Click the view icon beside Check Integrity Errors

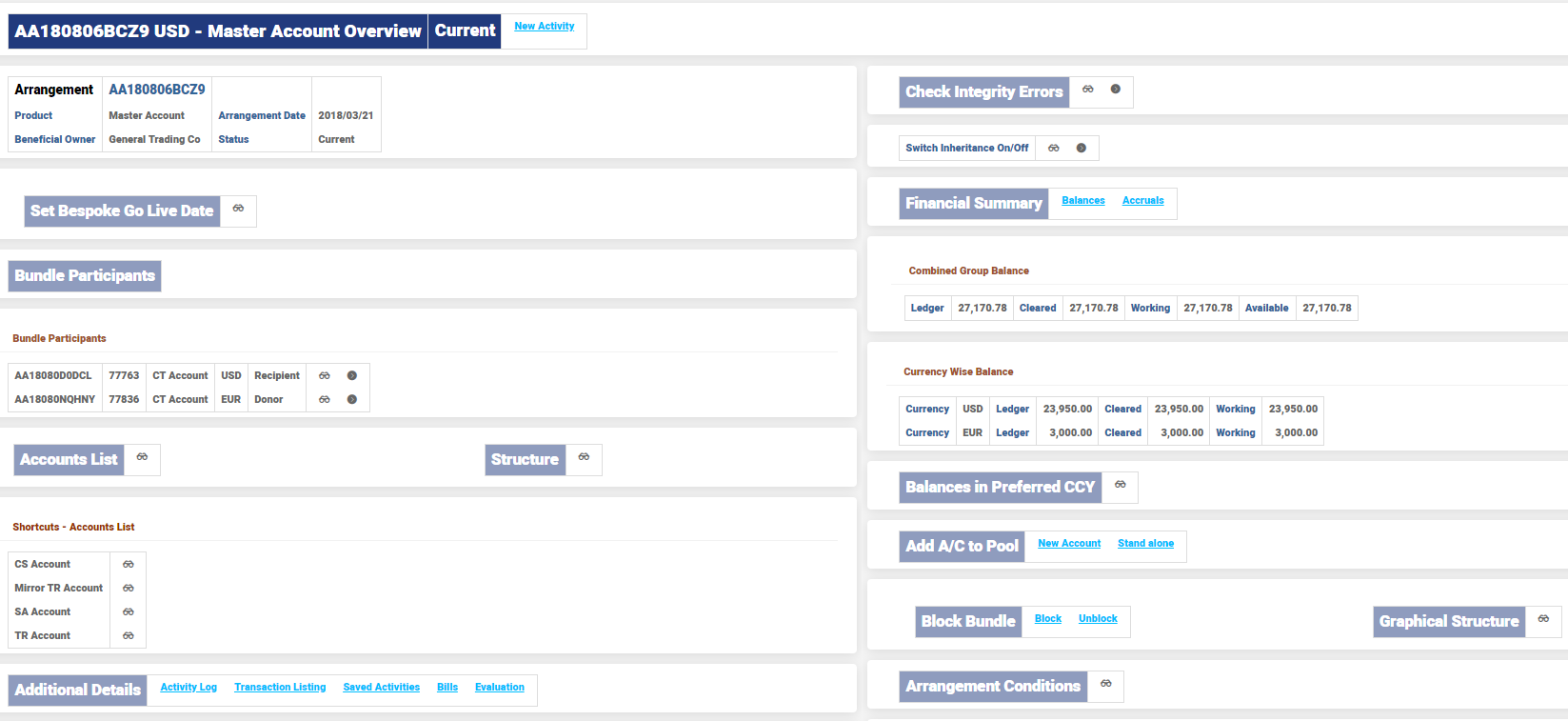pyautogui.click(x=1087, y=90)
